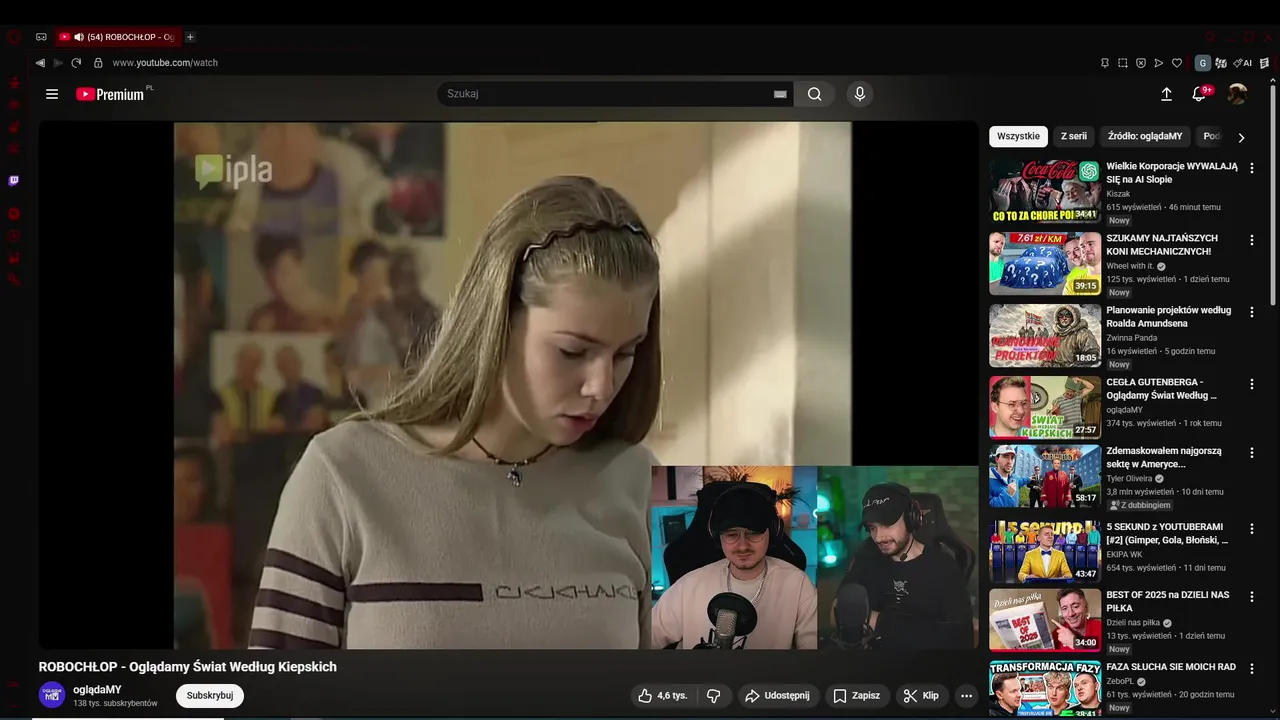Open the ad blocker shield icon
The height and width of the screenshot is (720, 1280).
1141,63
